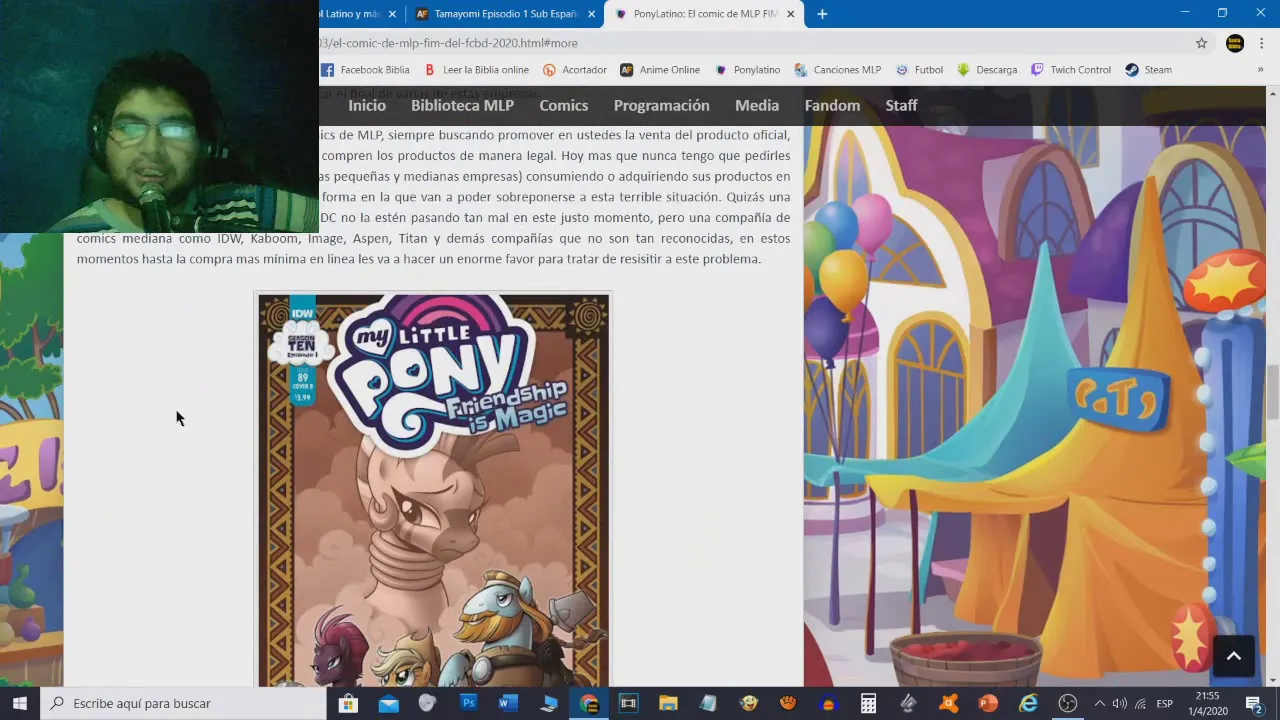Open the Descarga bookmark
Viewport: 1280px width, 720px height.
click(x=986, y=70)
